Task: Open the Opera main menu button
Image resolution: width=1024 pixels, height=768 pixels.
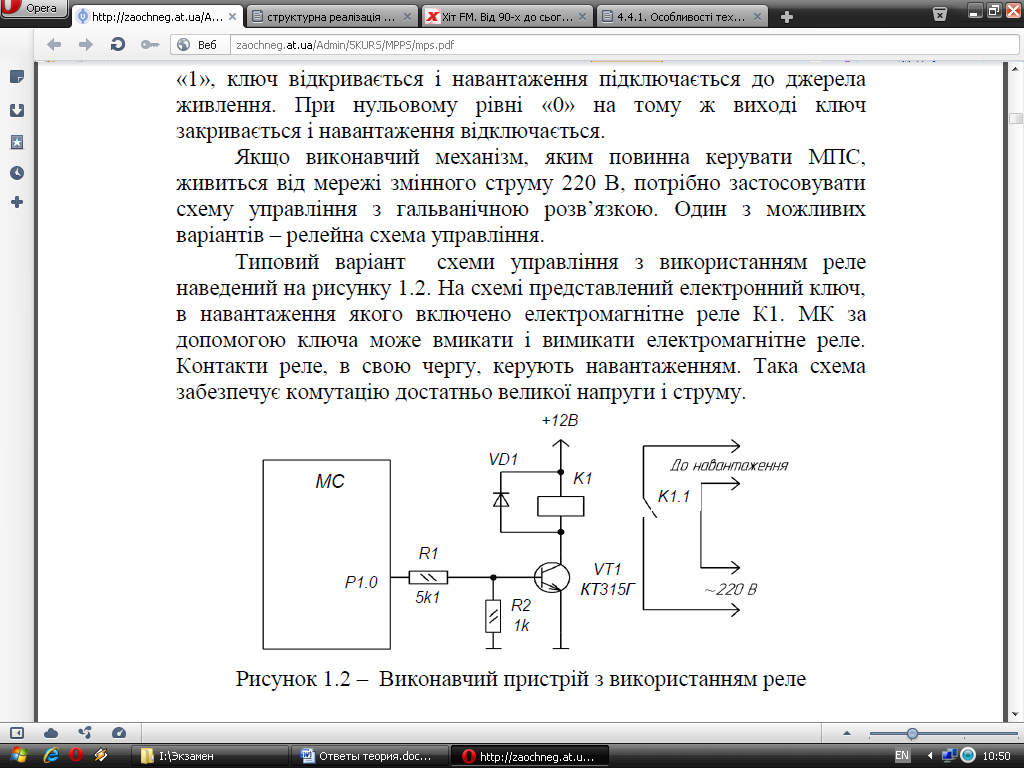Action: pyautogui.click(x=33, y=8)
